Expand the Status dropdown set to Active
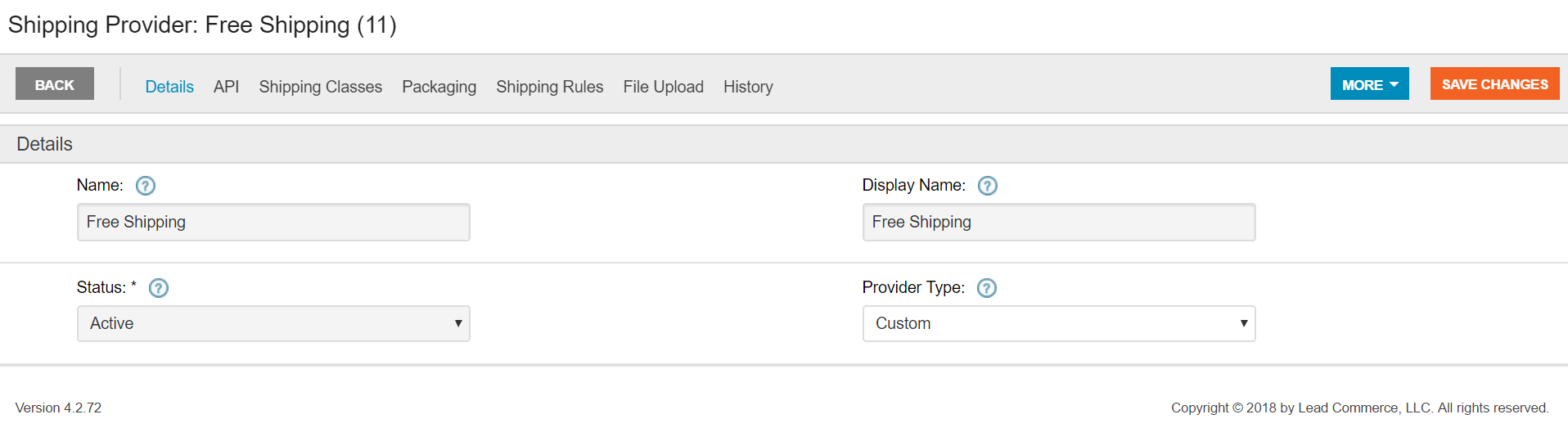 point(273,323)
